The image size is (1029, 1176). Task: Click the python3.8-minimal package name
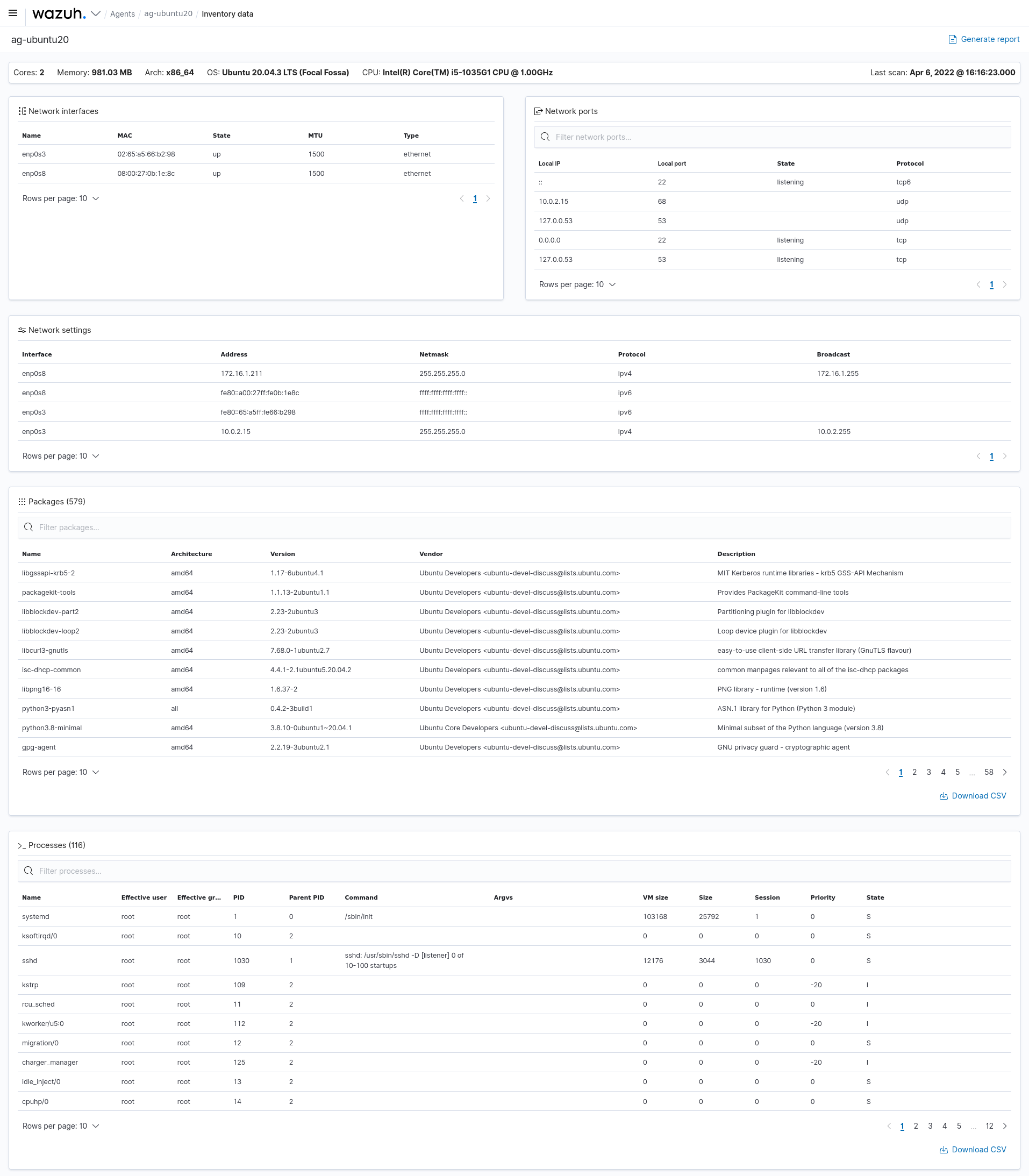52,728
